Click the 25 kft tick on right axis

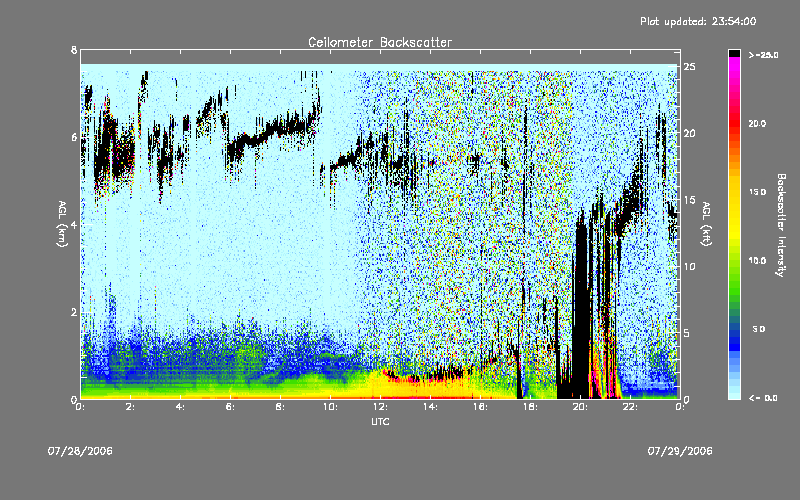point(689,66)
